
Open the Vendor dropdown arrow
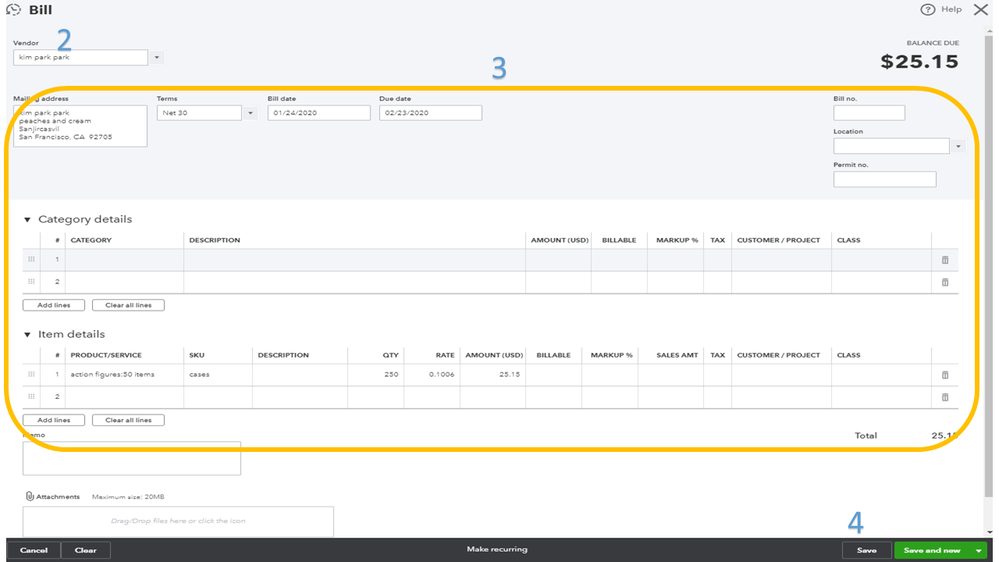(157, 57)
